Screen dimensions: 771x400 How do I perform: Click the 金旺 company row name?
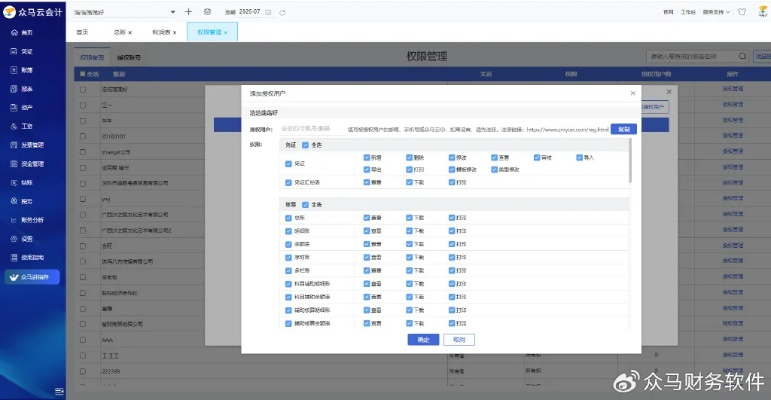(x=107, y=246)
